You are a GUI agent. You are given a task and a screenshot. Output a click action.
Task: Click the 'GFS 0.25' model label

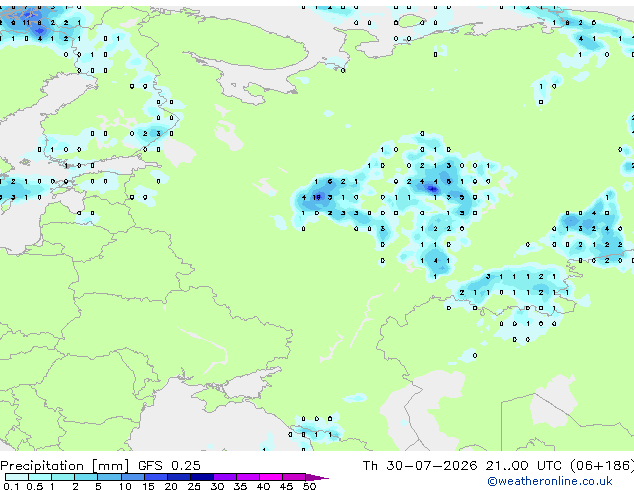(x=169, y=466)
